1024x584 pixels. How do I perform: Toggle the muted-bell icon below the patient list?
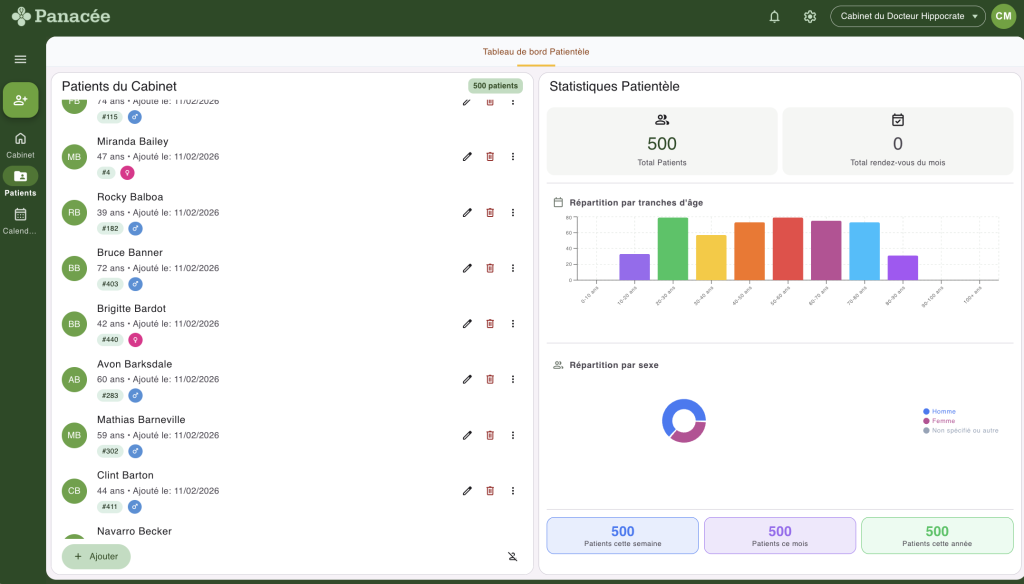tap(513, 557)
